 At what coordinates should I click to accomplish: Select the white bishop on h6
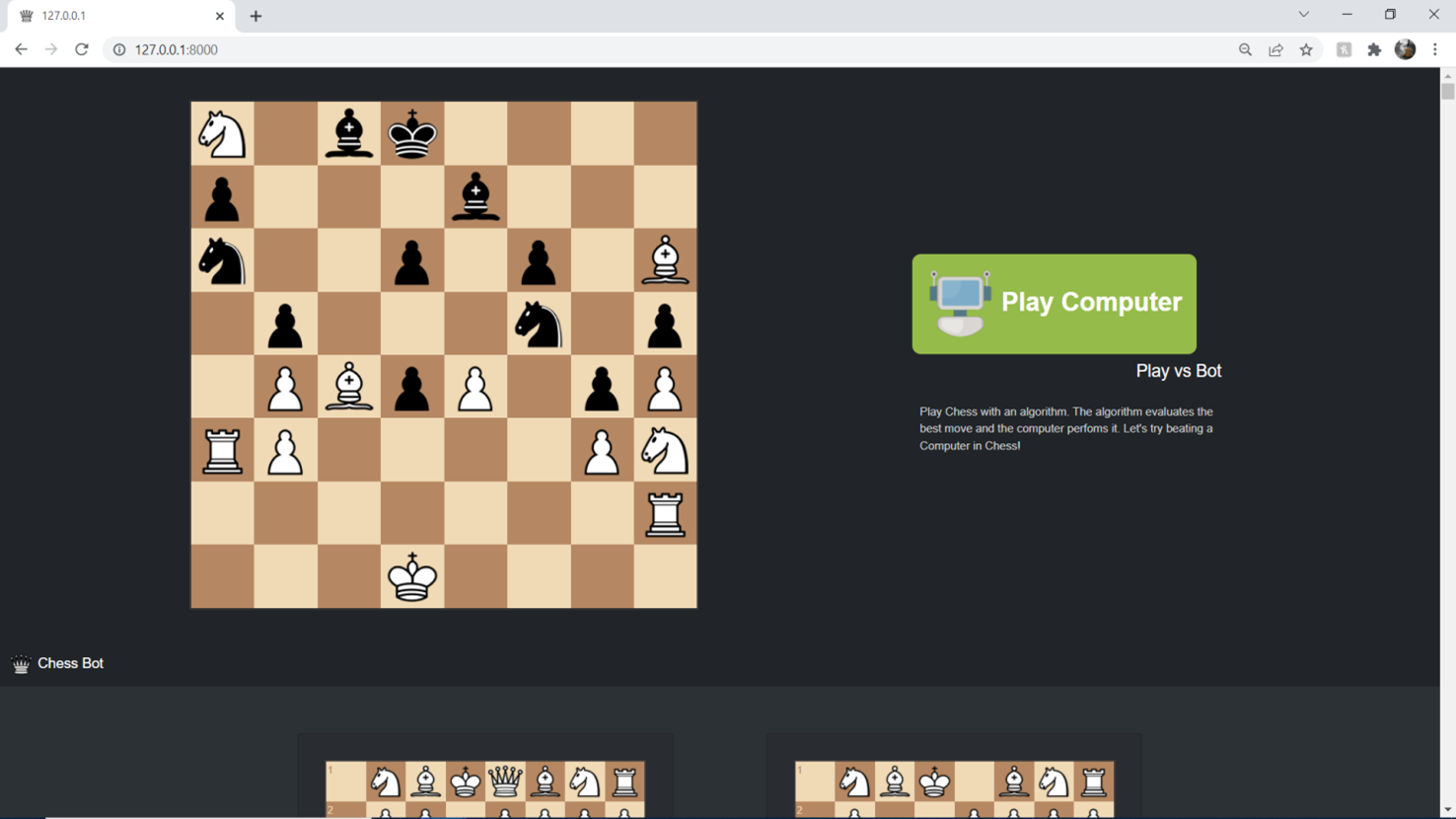coord(665,260)
